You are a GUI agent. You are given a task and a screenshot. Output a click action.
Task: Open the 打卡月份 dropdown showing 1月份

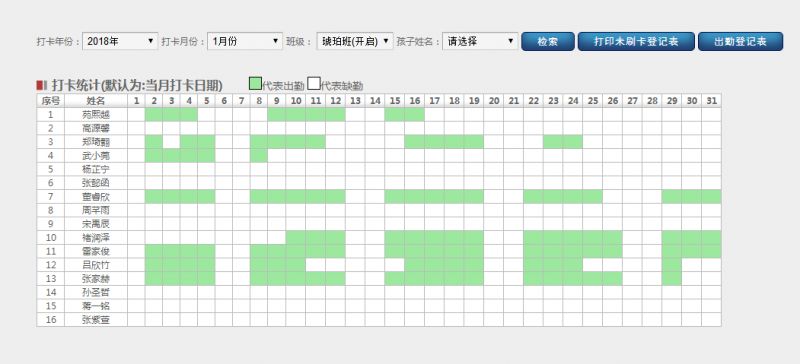(x=245, y=41)
